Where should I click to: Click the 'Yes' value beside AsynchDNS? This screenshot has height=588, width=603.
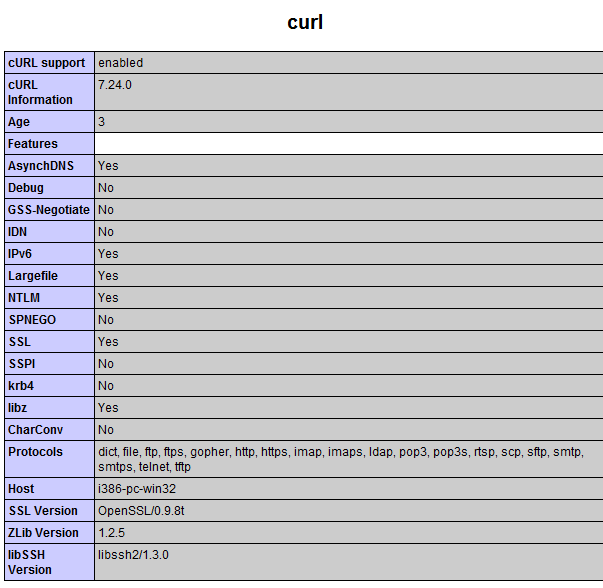tap(108, 166)
